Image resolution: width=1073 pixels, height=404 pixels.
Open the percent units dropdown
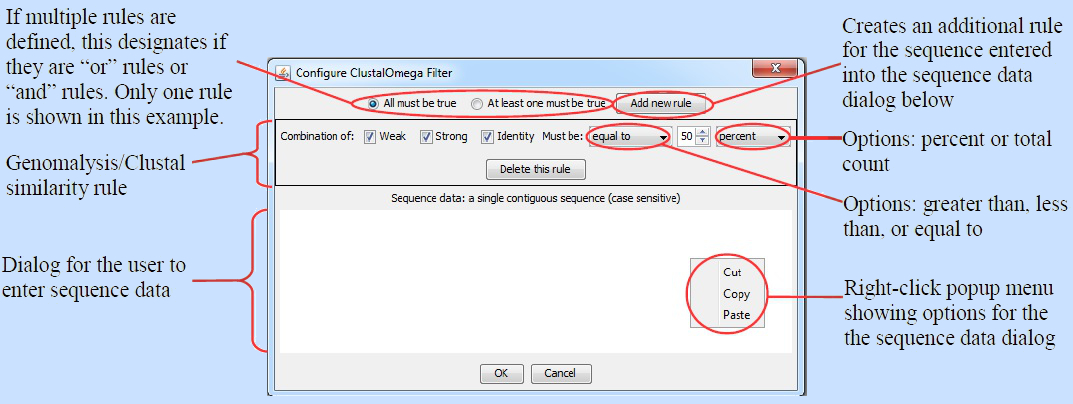point(753,137)
